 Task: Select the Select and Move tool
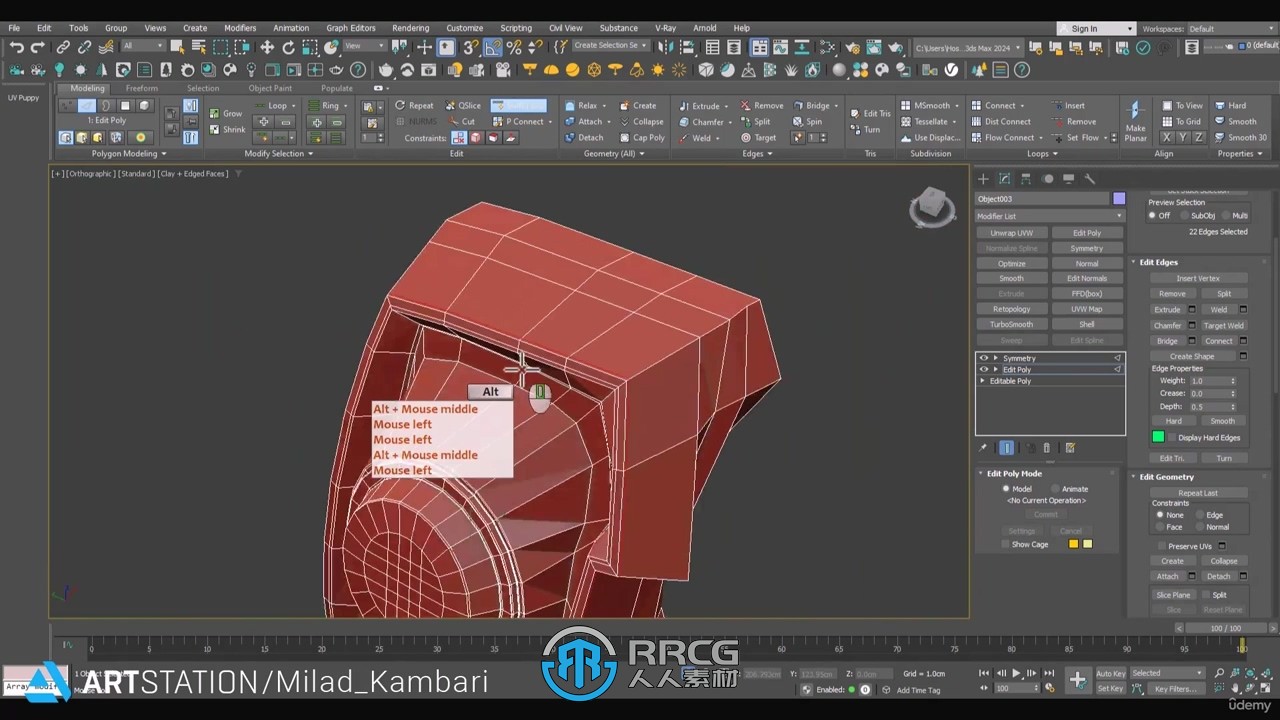pos(267,47)
